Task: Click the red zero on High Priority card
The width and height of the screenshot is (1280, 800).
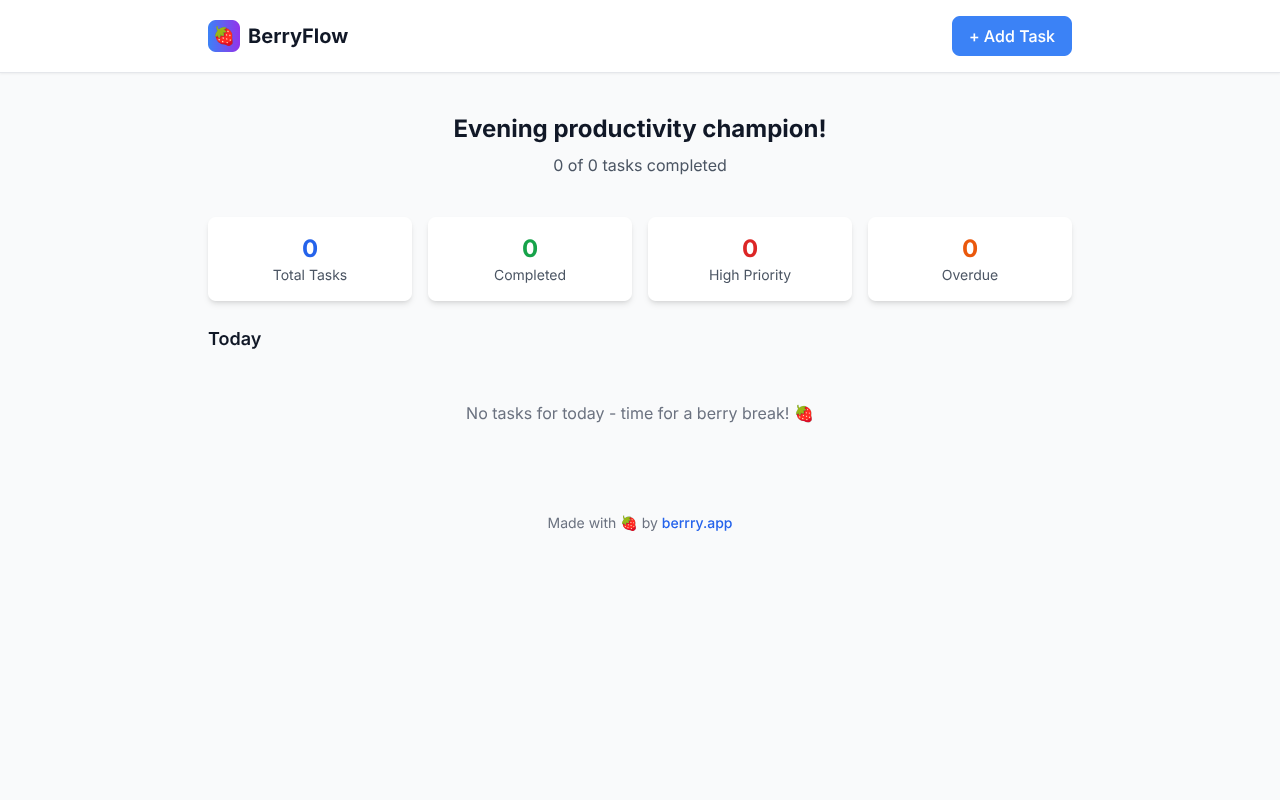Action: click(x=749, y=248)
